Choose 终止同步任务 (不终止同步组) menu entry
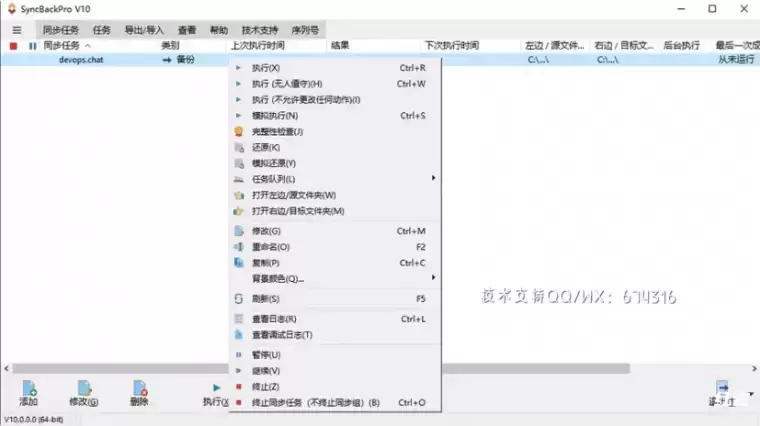The image size is (760, 426). (x=335, y=403)
